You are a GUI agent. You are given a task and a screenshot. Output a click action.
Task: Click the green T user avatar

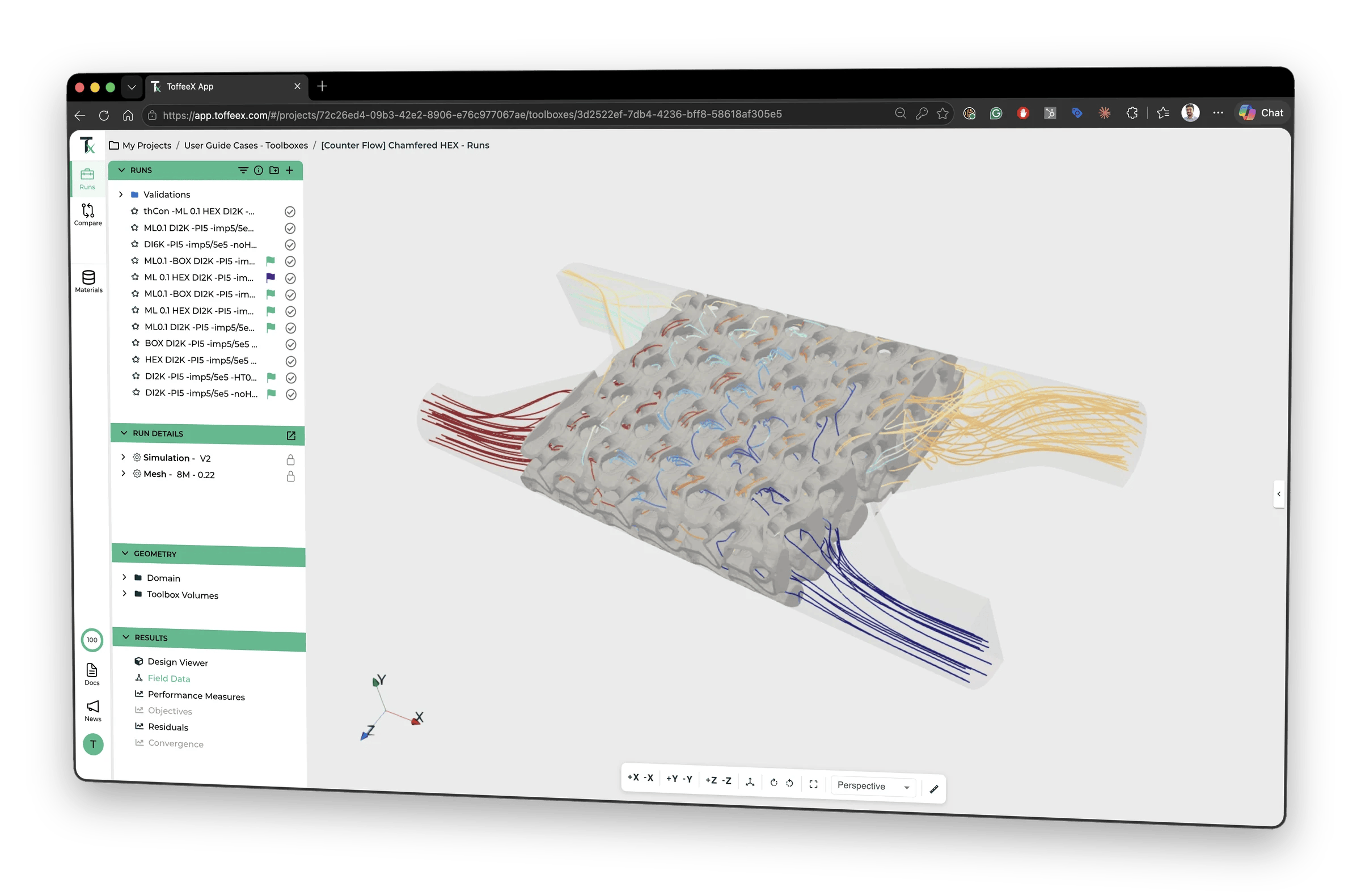(x=93, y=745)
